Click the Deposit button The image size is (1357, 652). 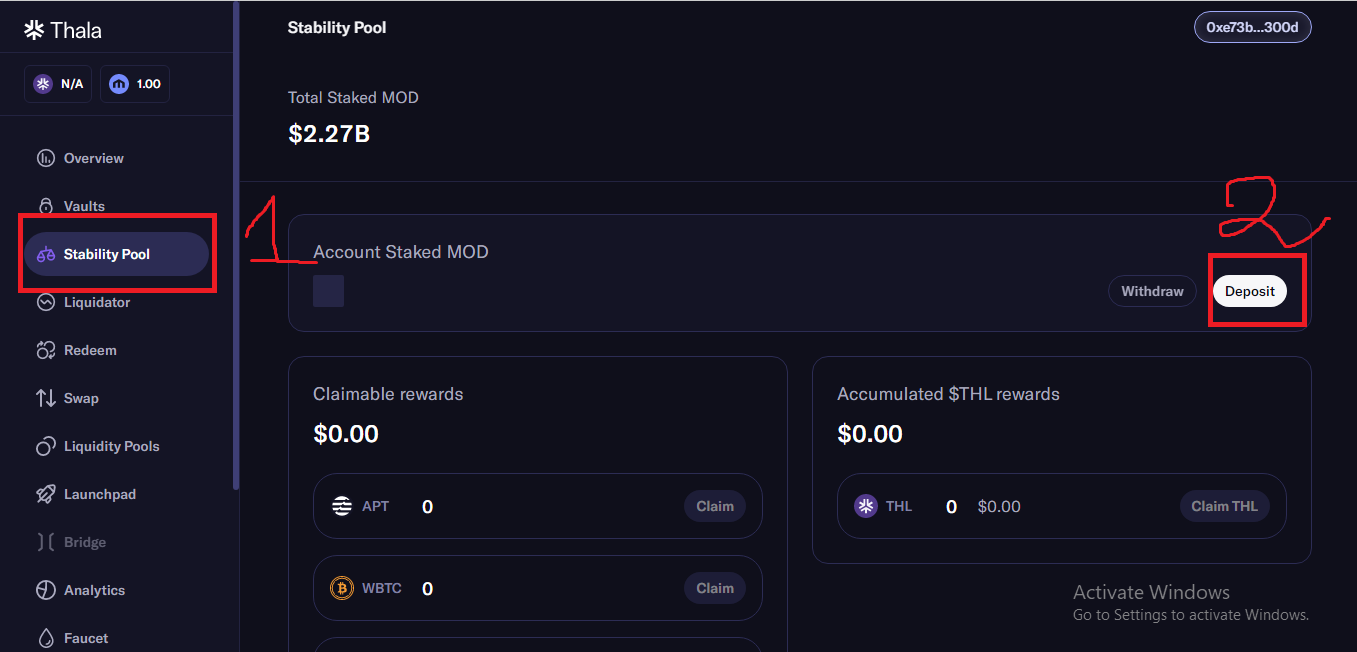(1250, 291)
